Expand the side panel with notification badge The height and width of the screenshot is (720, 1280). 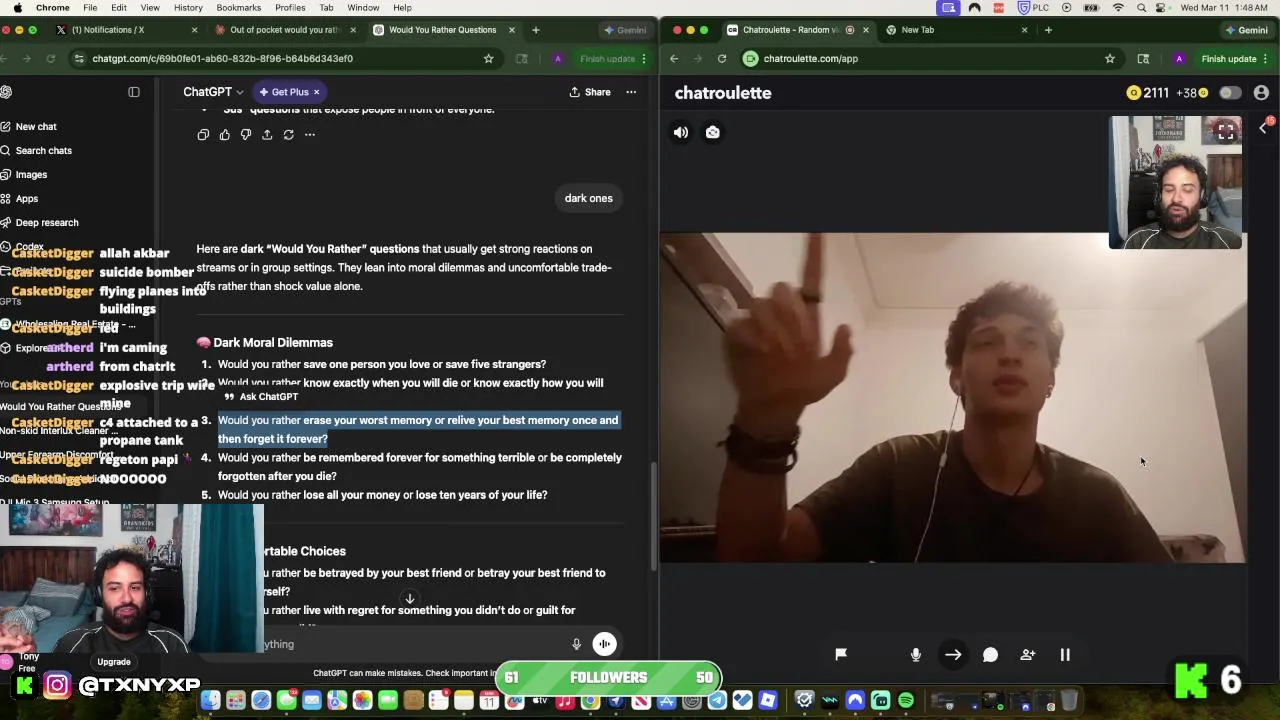[1264, 127]
